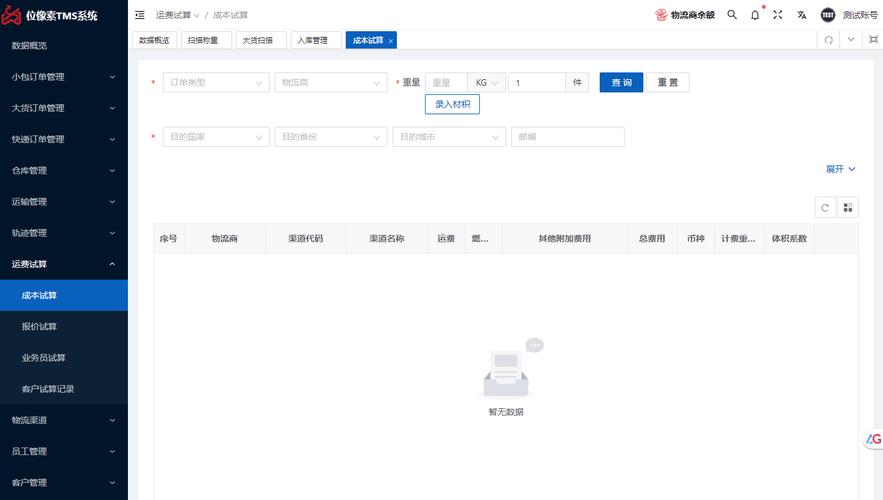The height and width of the screenshot is (500, 883).
Task: Open table column settings icon
Action: pyautogui.click(x=848, y=208)
